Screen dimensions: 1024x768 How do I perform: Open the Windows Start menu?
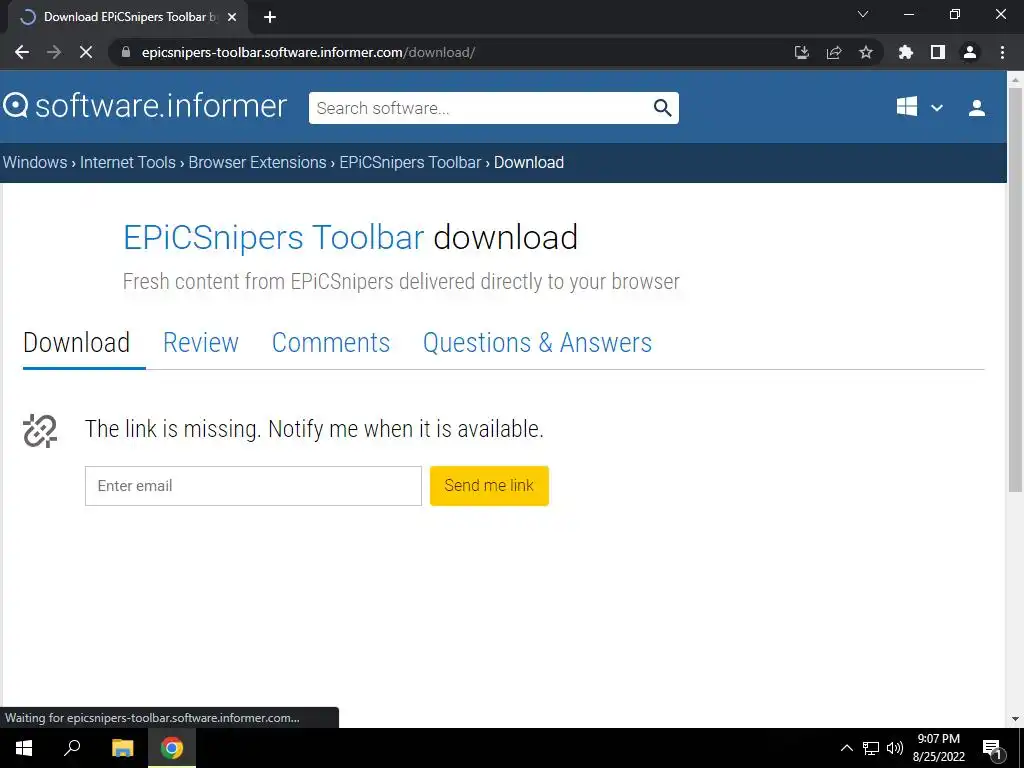click(24, 748)
